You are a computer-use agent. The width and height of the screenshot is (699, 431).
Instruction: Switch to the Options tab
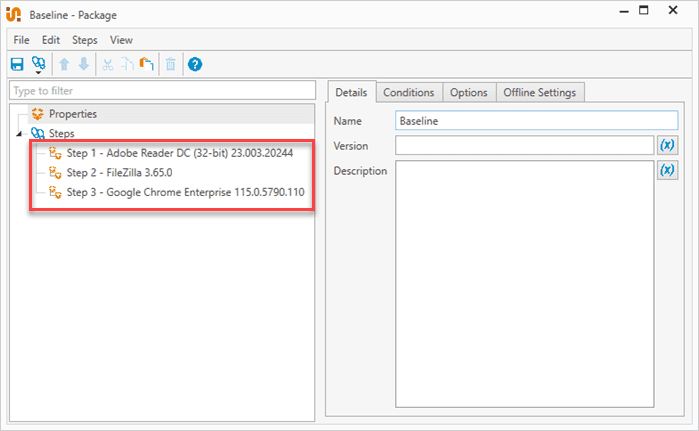tap(469, 92)
